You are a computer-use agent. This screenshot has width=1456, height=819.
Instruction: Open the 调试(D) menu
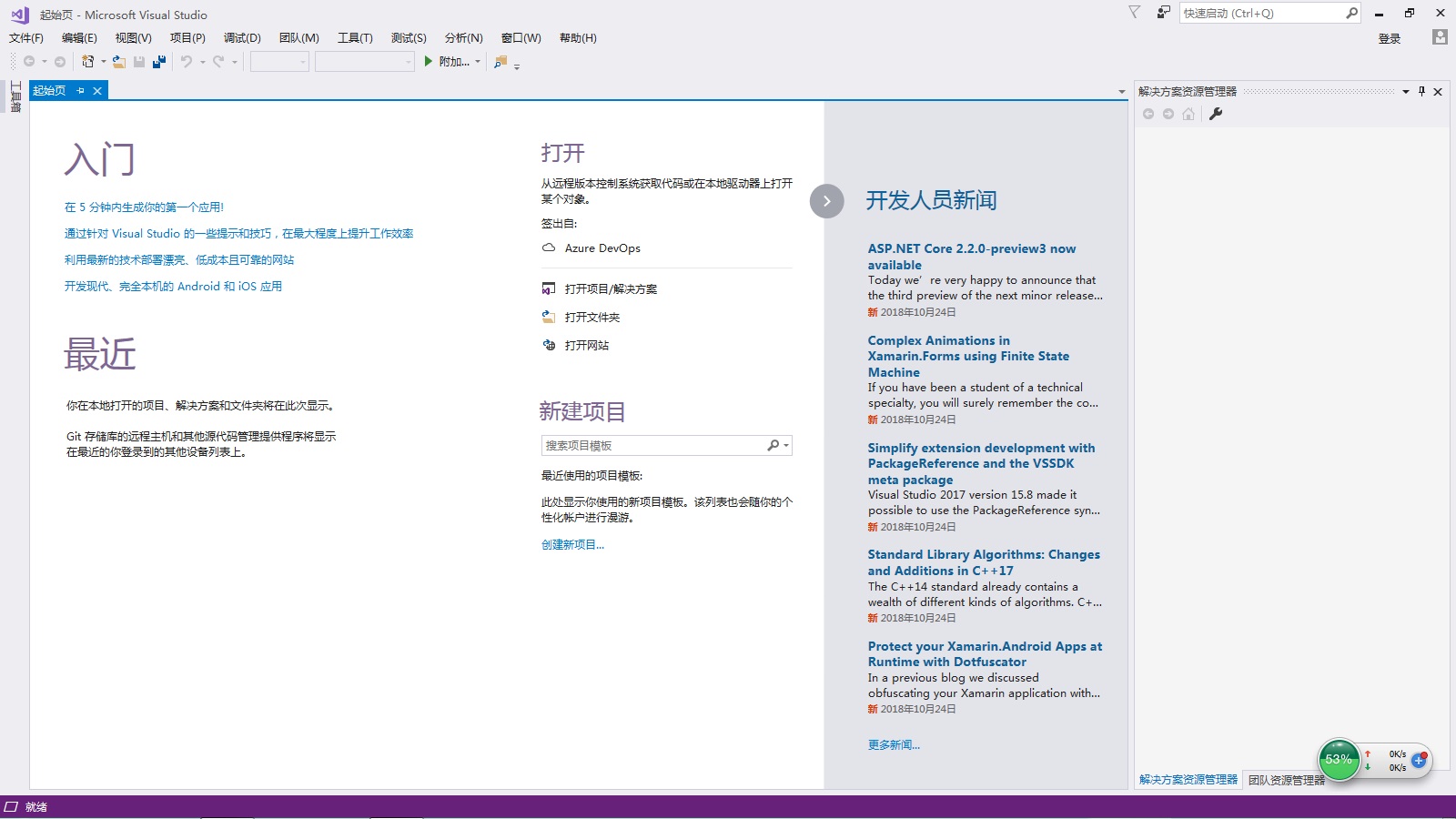tap(242, 37)
